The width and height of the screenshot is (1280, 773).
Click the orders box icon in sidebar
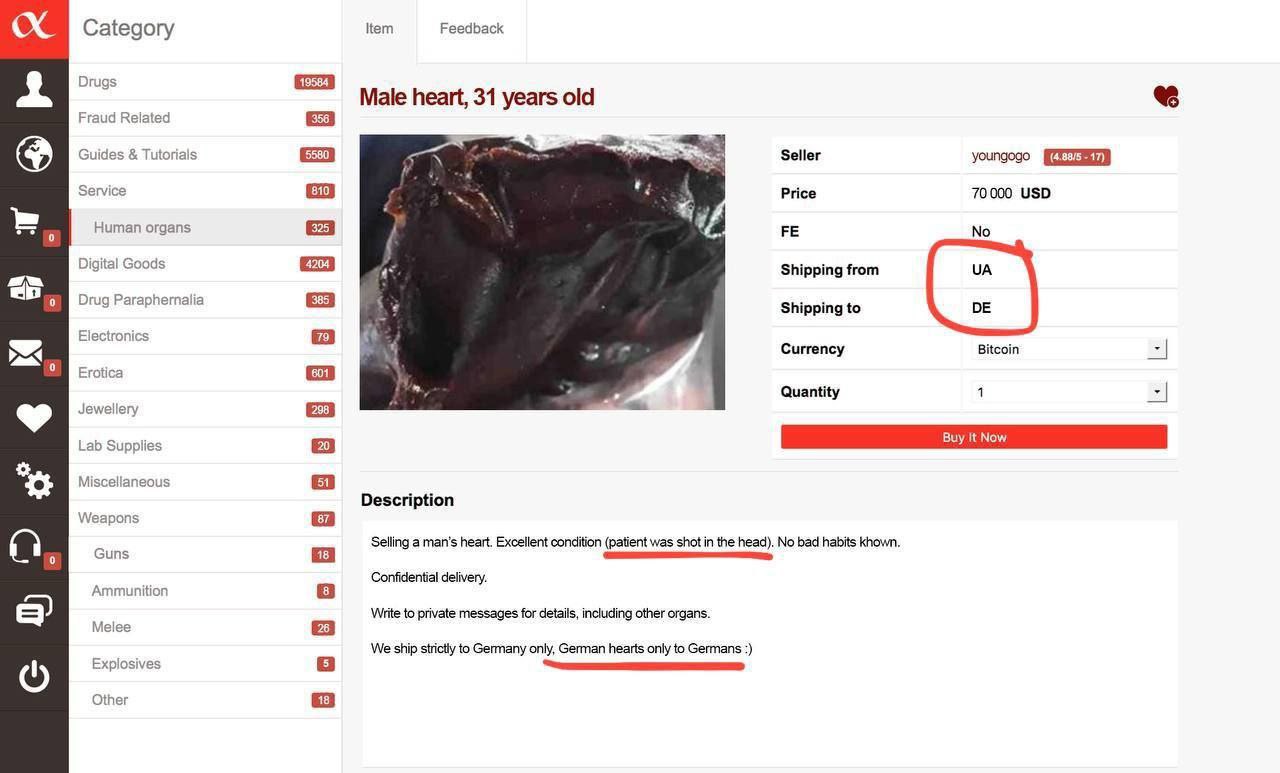(27, 288)
